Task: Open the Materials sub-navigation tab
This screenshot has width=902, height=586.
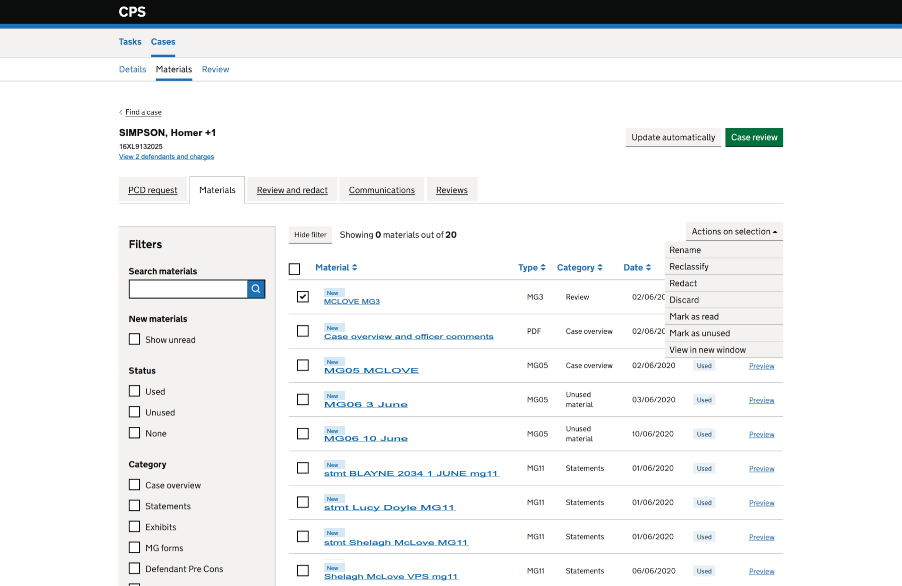Action: [174, 70]
